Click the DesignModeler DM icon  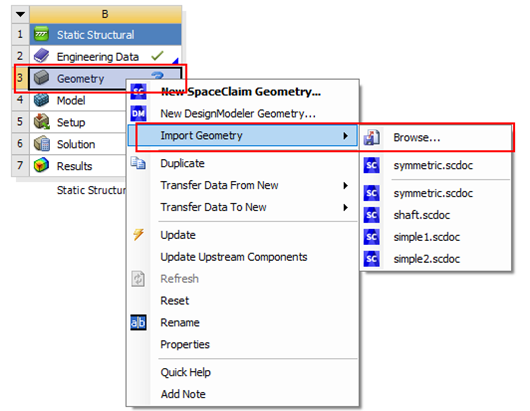click(138, 114)
